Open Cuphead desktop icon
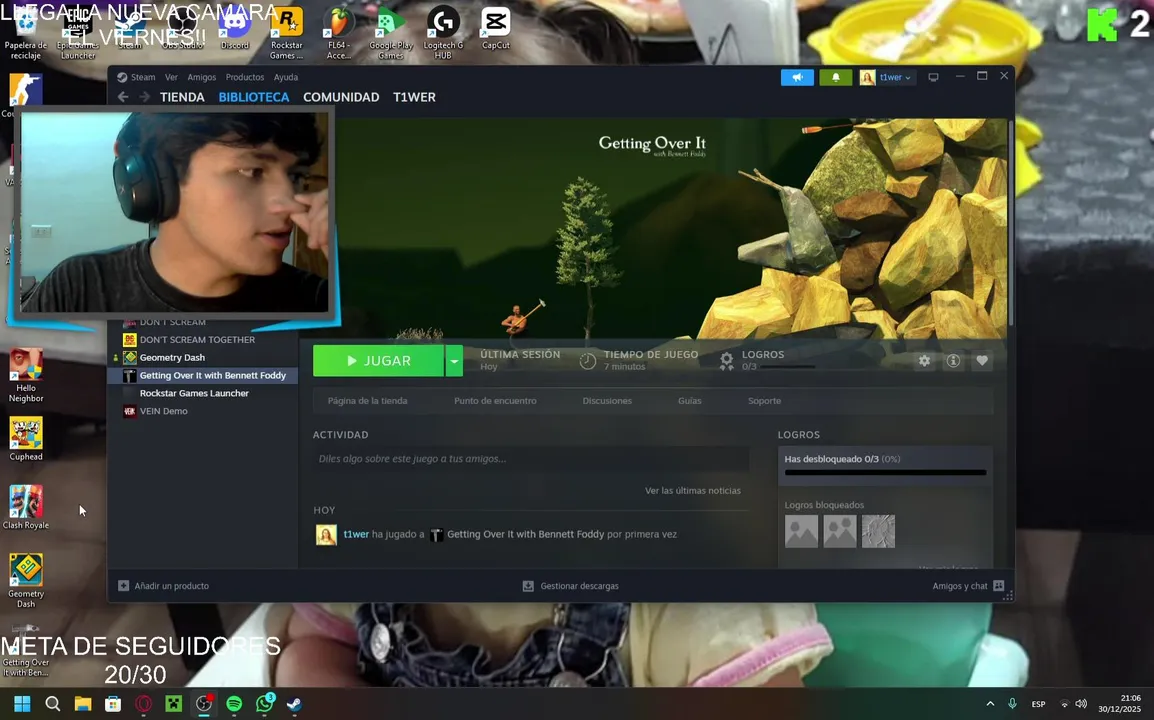The height and width of the screenshot is (720, 1154). pyautogui.click(x=26, y=440)
